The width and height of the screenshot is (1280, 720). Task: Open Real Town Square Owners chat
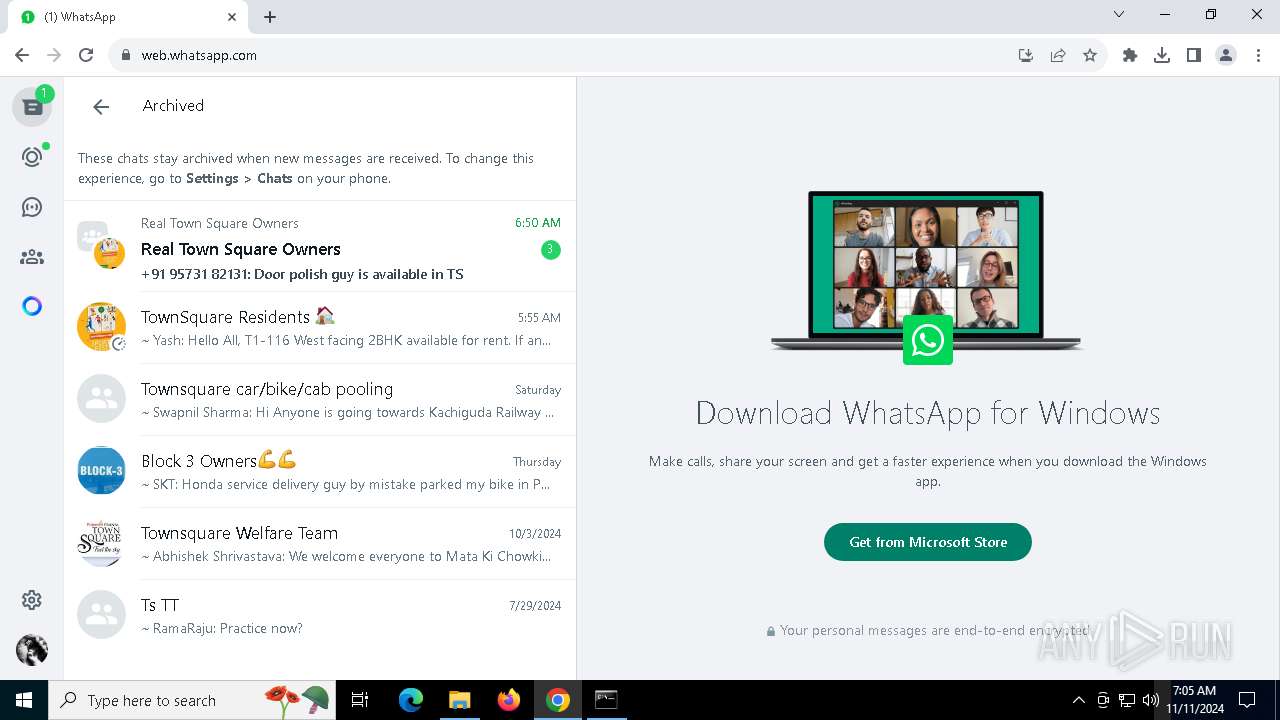(x=320, y=247)
